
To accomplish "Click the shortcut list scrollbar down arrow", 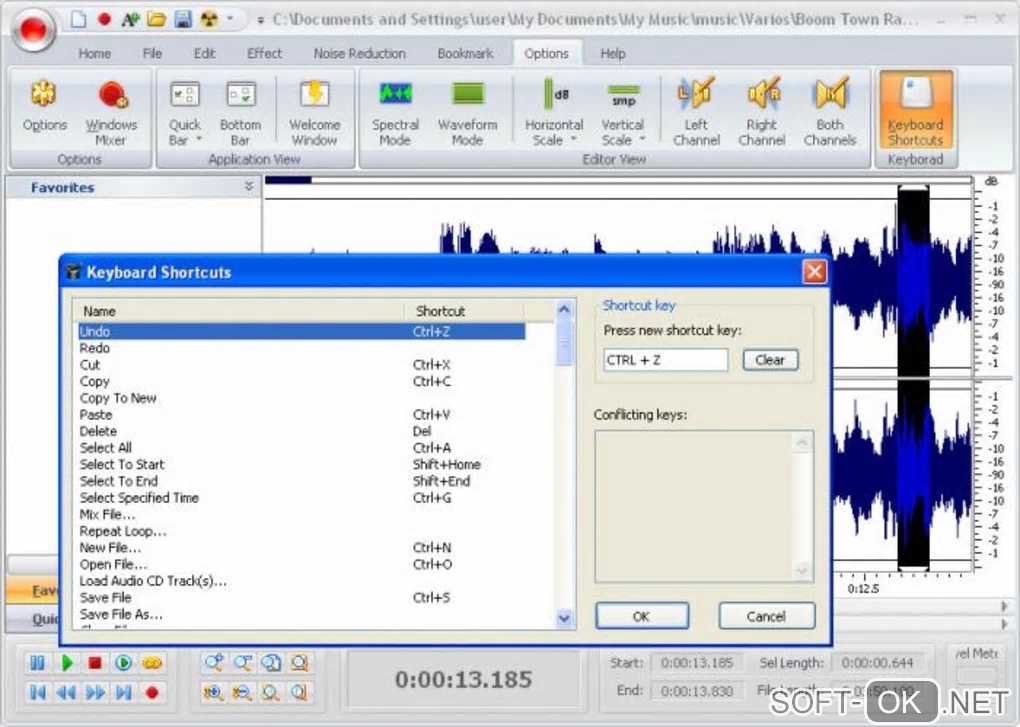I will click(x=565, y=618).
